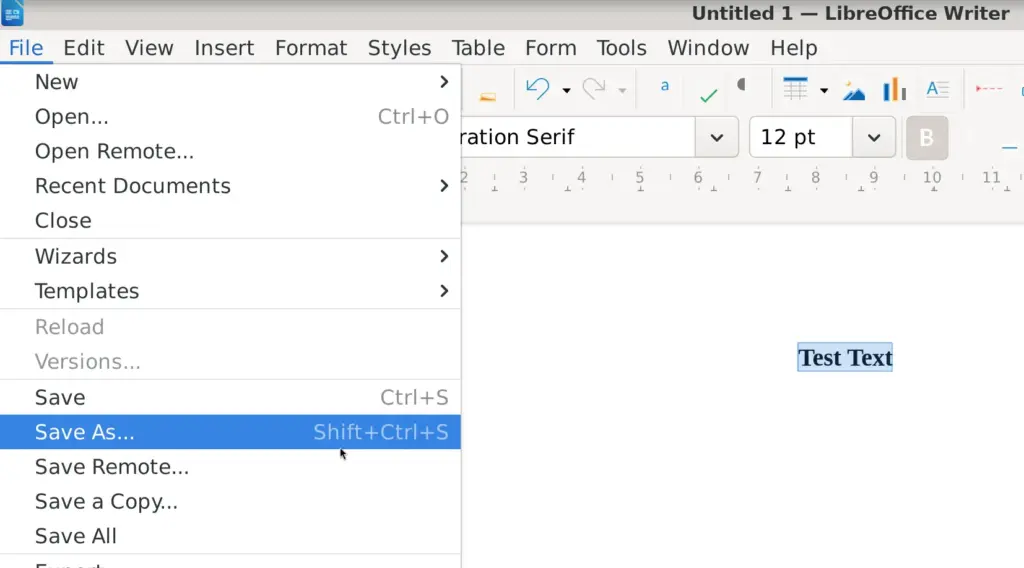This screenshot has width=1024, height=568.
Task: Open the Insert Table dropdown arrow
Action: tap(824, 90)
